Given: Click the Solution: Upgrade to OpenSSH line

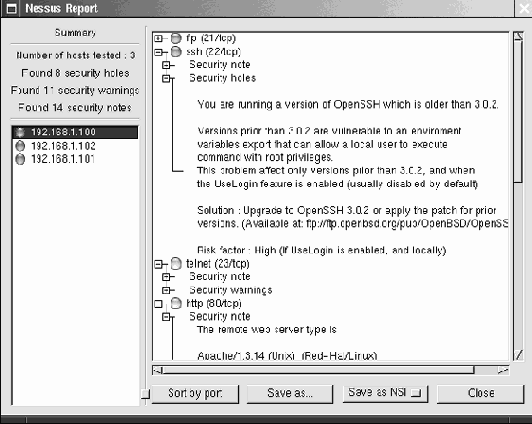Looking at the screenshot, I should pos(347,211).
